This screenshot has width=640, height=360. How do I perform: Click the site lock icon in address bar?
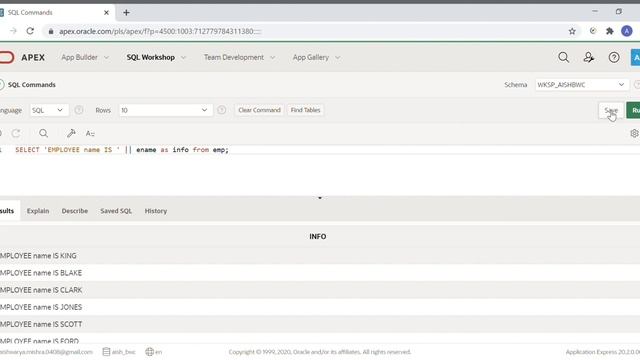click(51, 31)
